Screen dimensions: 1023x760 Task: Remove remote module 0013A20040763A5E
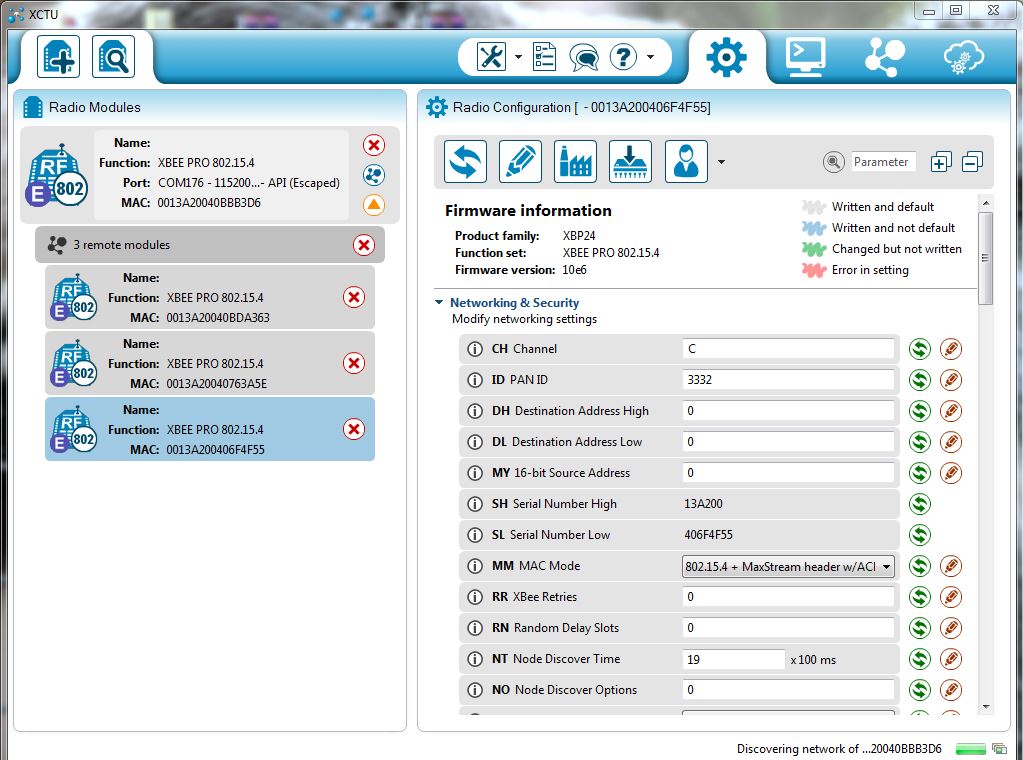(x=354, y=363)
